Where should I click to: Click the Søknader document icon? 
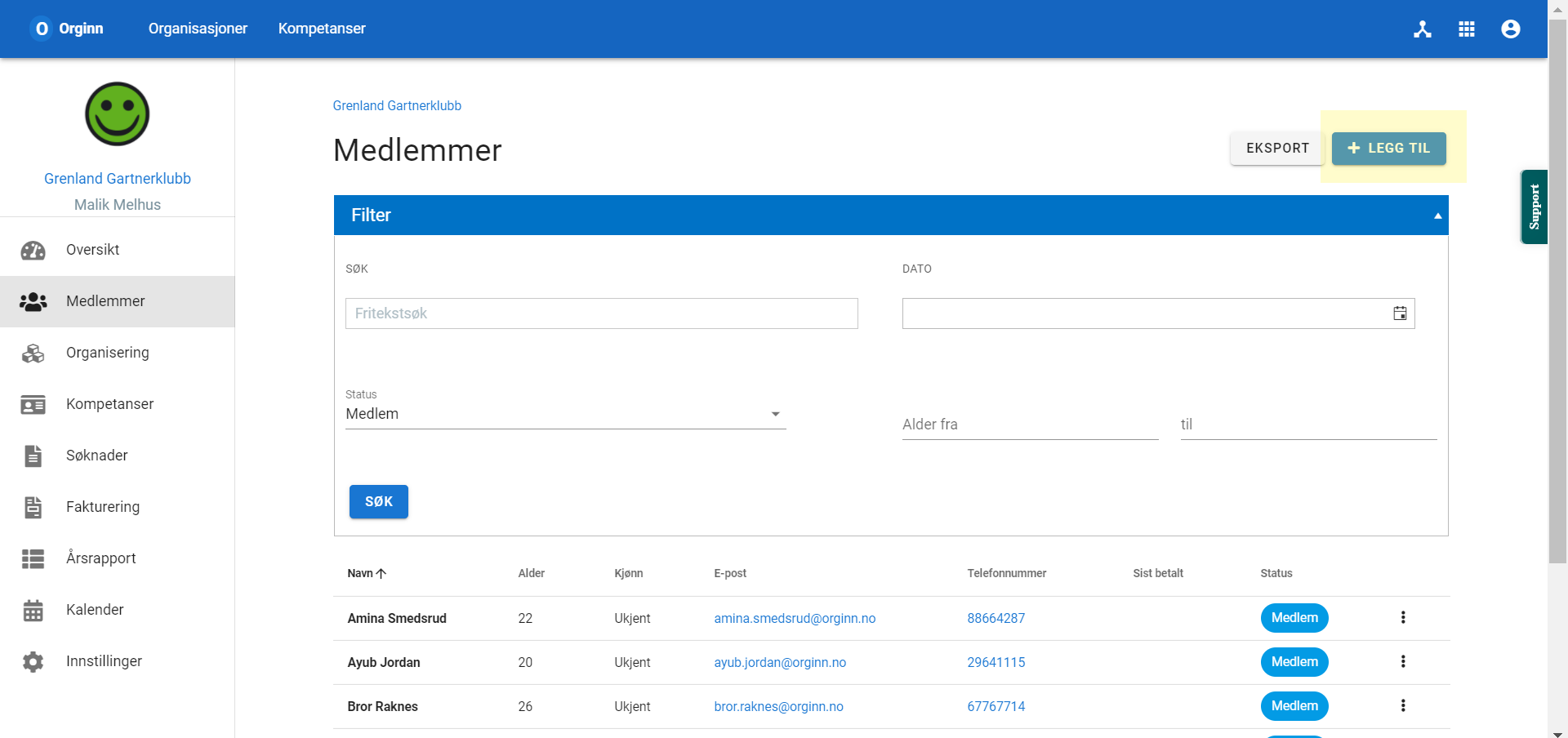33,456
